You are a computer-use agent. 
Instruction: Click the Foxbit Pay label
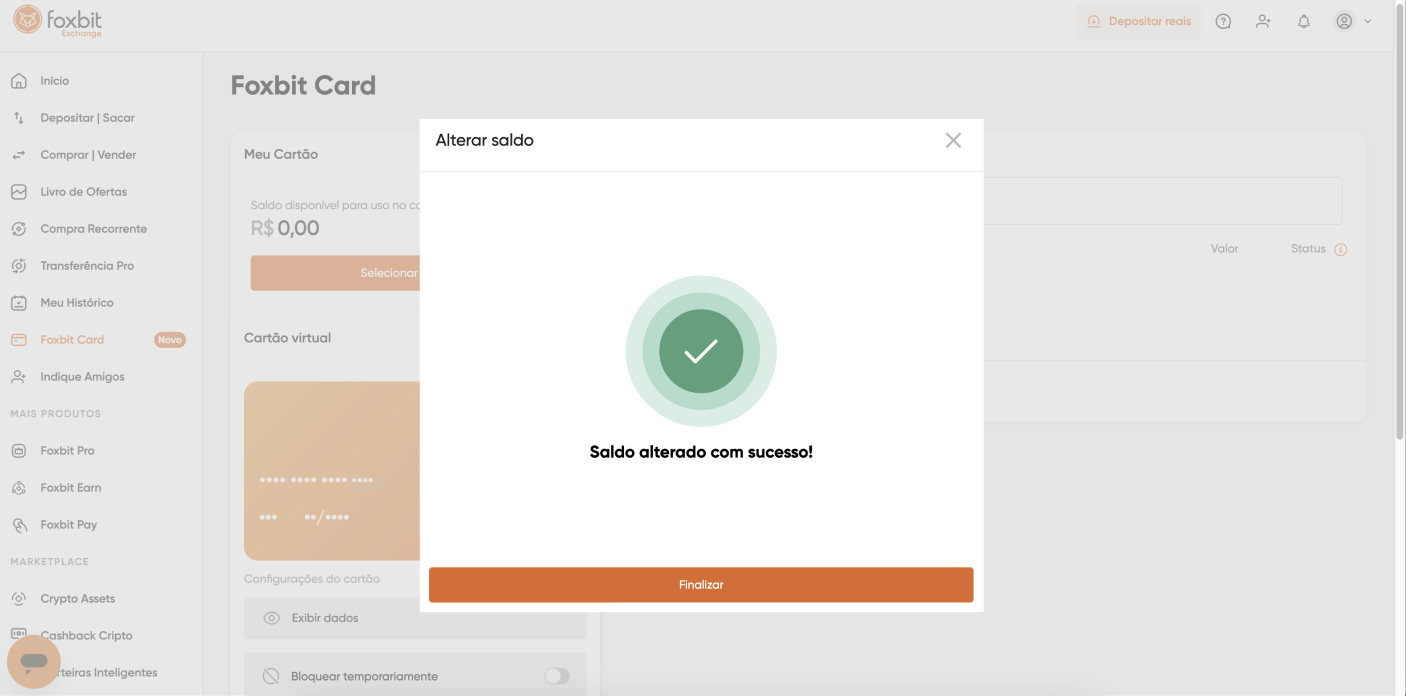[x=69, y=525]
